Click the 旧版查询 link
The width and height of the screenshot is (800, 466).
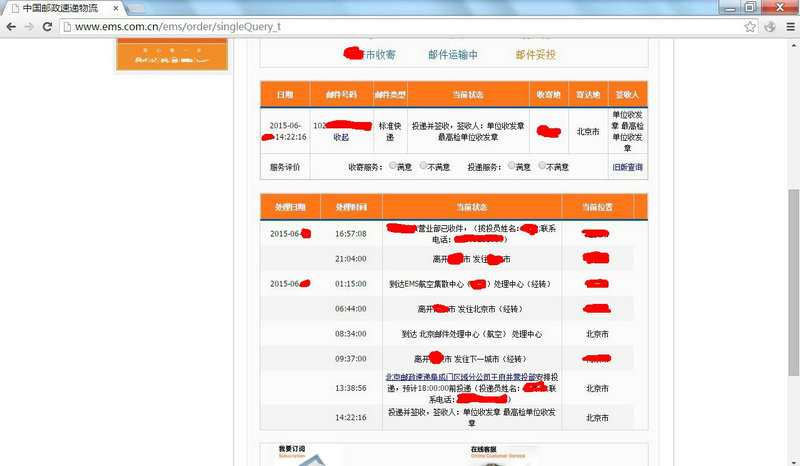[x=627, y=168]
